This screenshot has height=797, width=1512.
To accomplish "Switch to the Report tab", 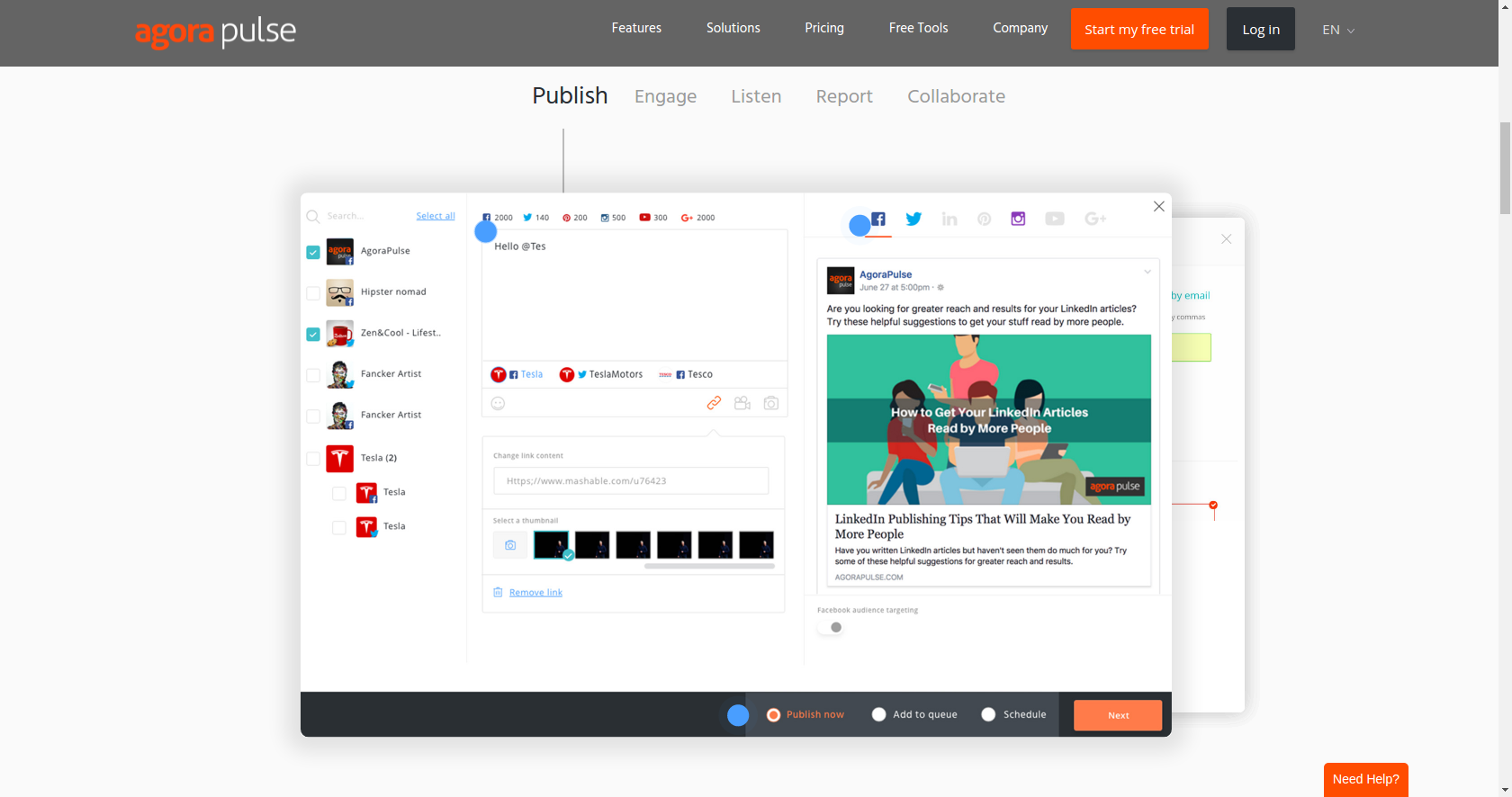I will click(x=844, y=96).
